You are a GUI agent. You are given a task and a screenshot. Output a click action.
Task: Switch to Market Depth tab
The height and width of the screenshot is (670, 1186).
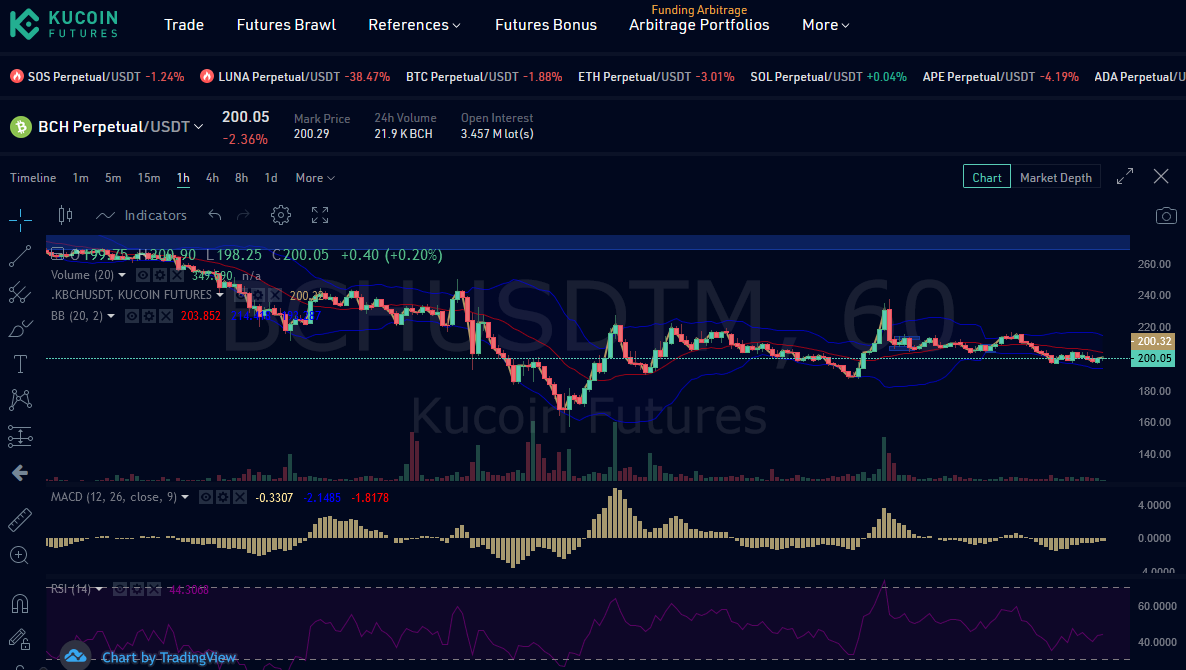point(1055,178)
